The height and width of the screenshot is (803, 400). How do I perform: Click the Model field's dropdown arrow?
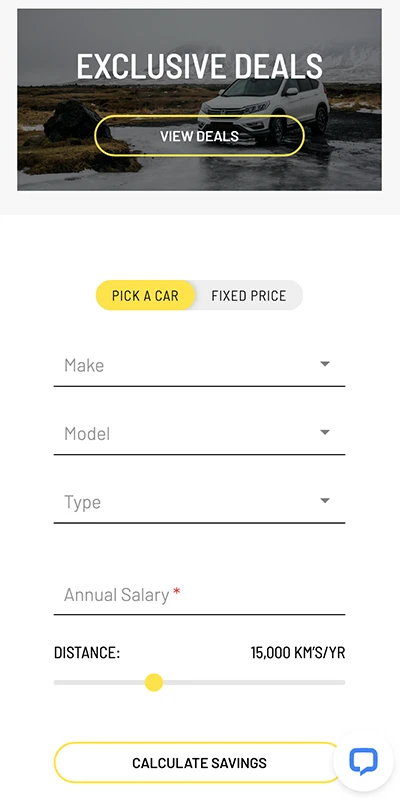(x=325, y=433)
